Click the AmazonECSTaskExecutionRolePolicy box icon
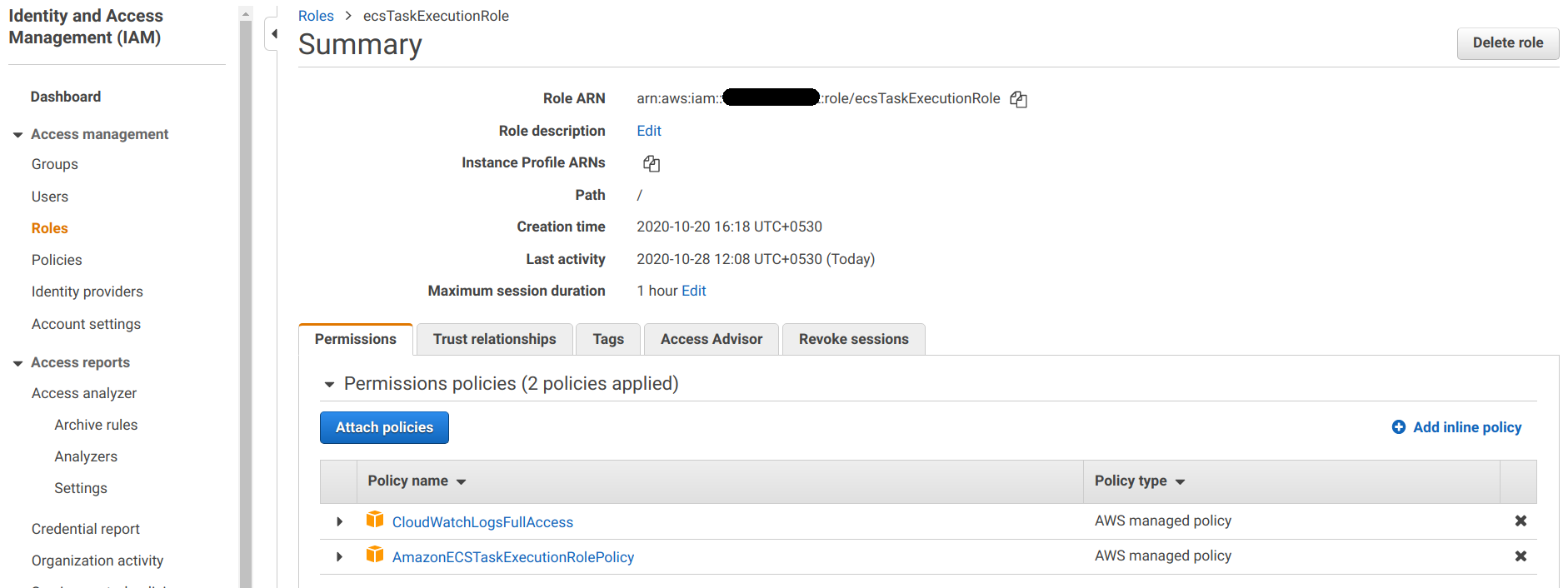This screenshot has height=588, width=1568. [x=375, y=555]
